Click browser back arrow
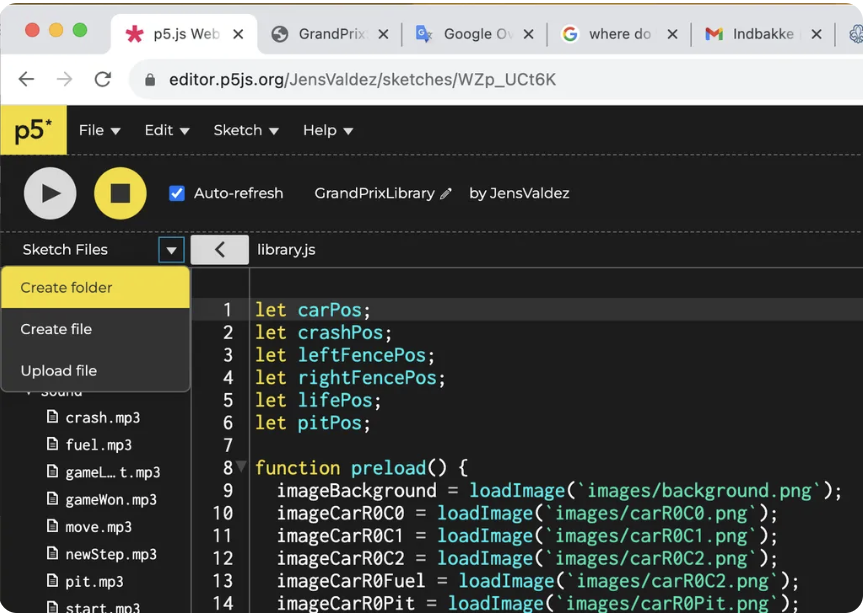Image resolution: width=864 pixels, height=614 pixels. tap(27, 79)
